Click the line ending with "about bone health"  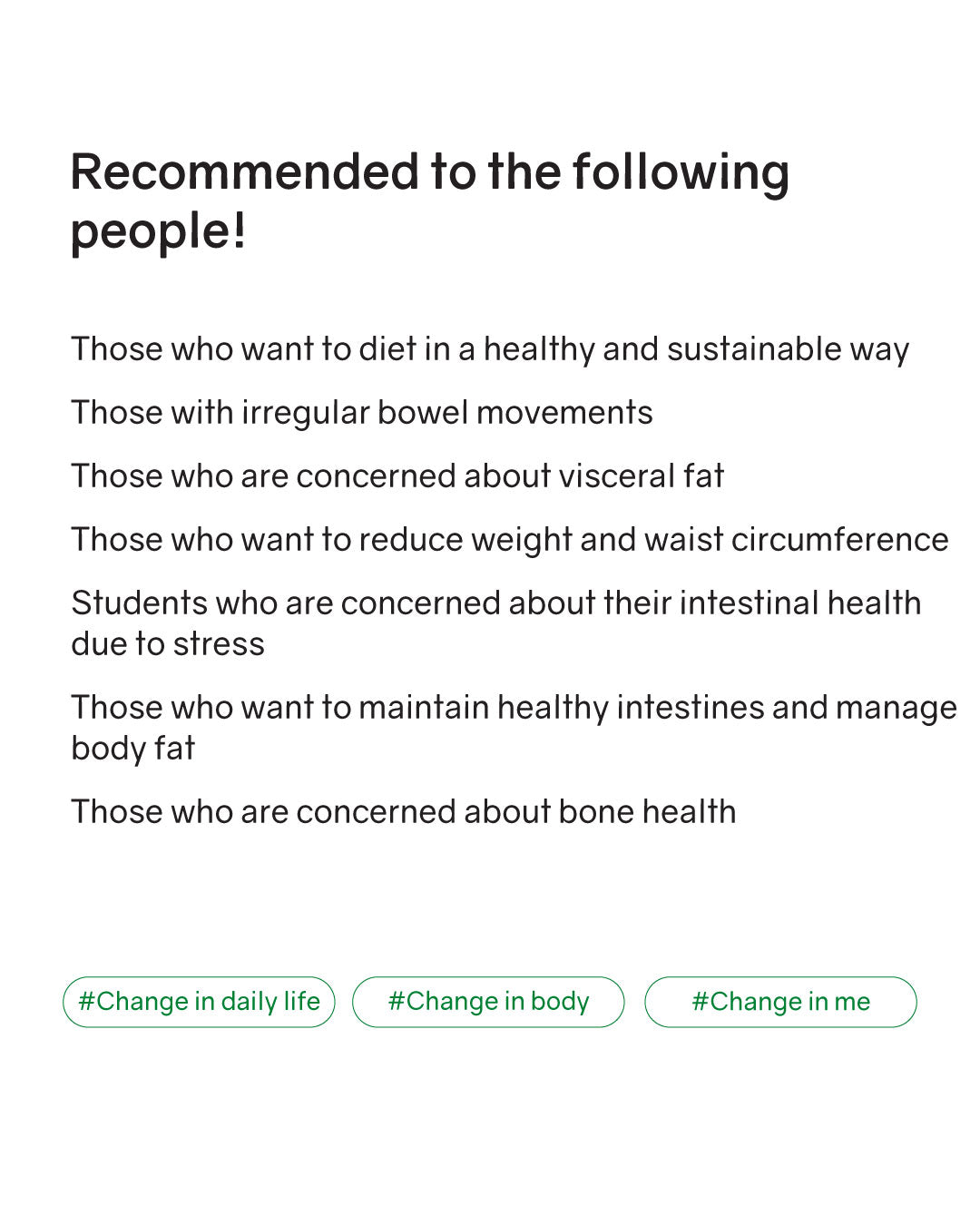pyautogui.click(x=403, y=812)
